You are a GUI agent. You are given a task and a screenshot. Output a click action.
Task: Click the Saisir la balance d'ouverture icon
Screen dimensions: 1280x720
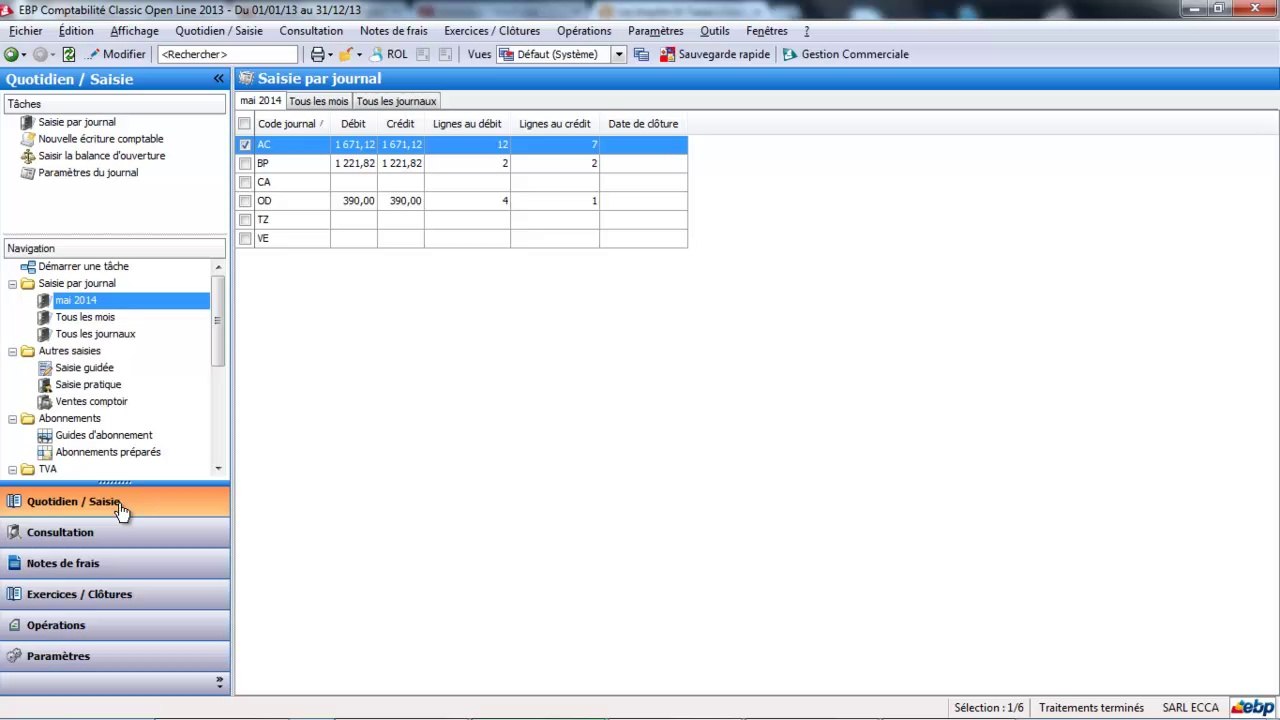pyautogui.click(x=28, y=156)
